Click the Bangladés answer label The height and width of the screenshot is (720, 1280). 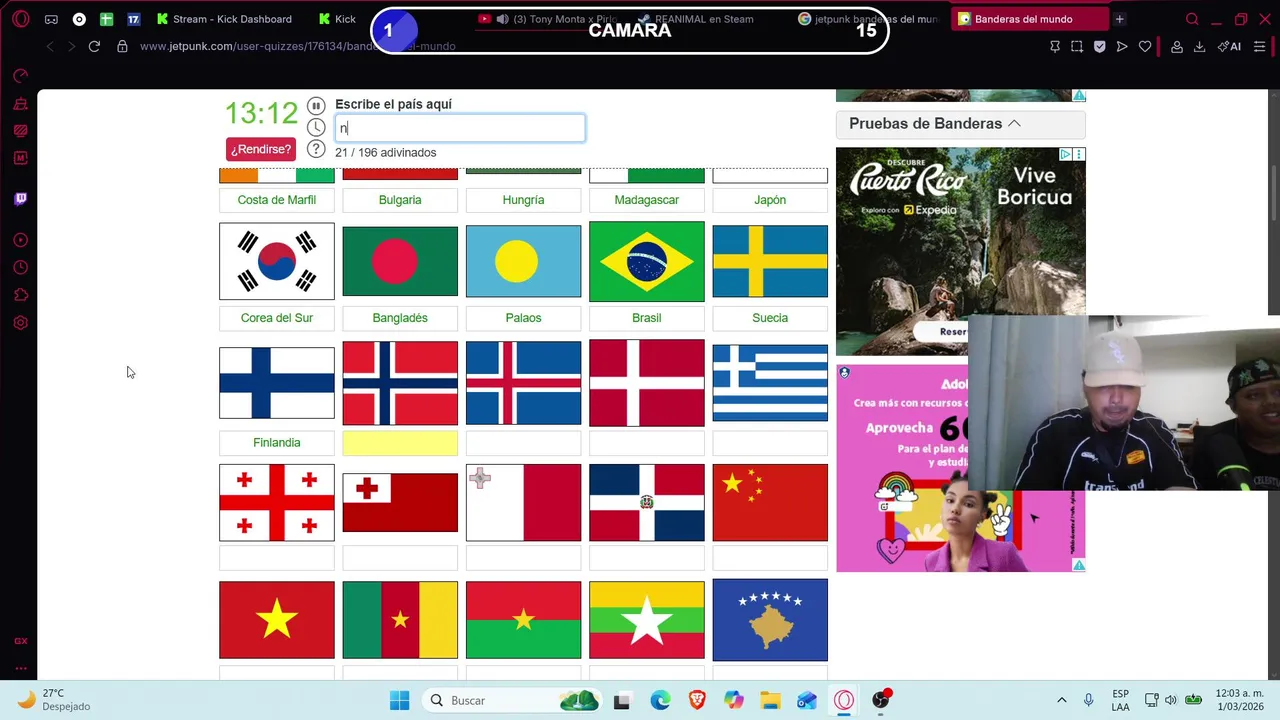400,318
